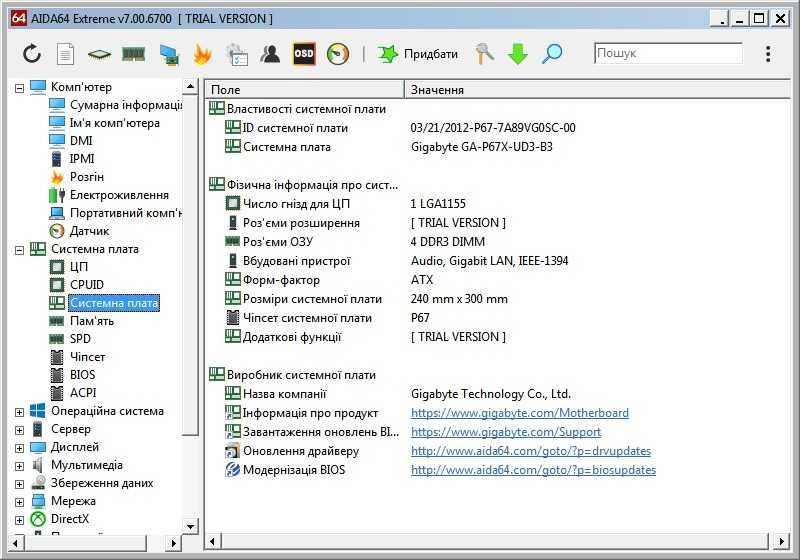The height and width of the screenshot is (560, 800).
Task: Collapse the Системна плата tree node
Action: click(19, 250)
